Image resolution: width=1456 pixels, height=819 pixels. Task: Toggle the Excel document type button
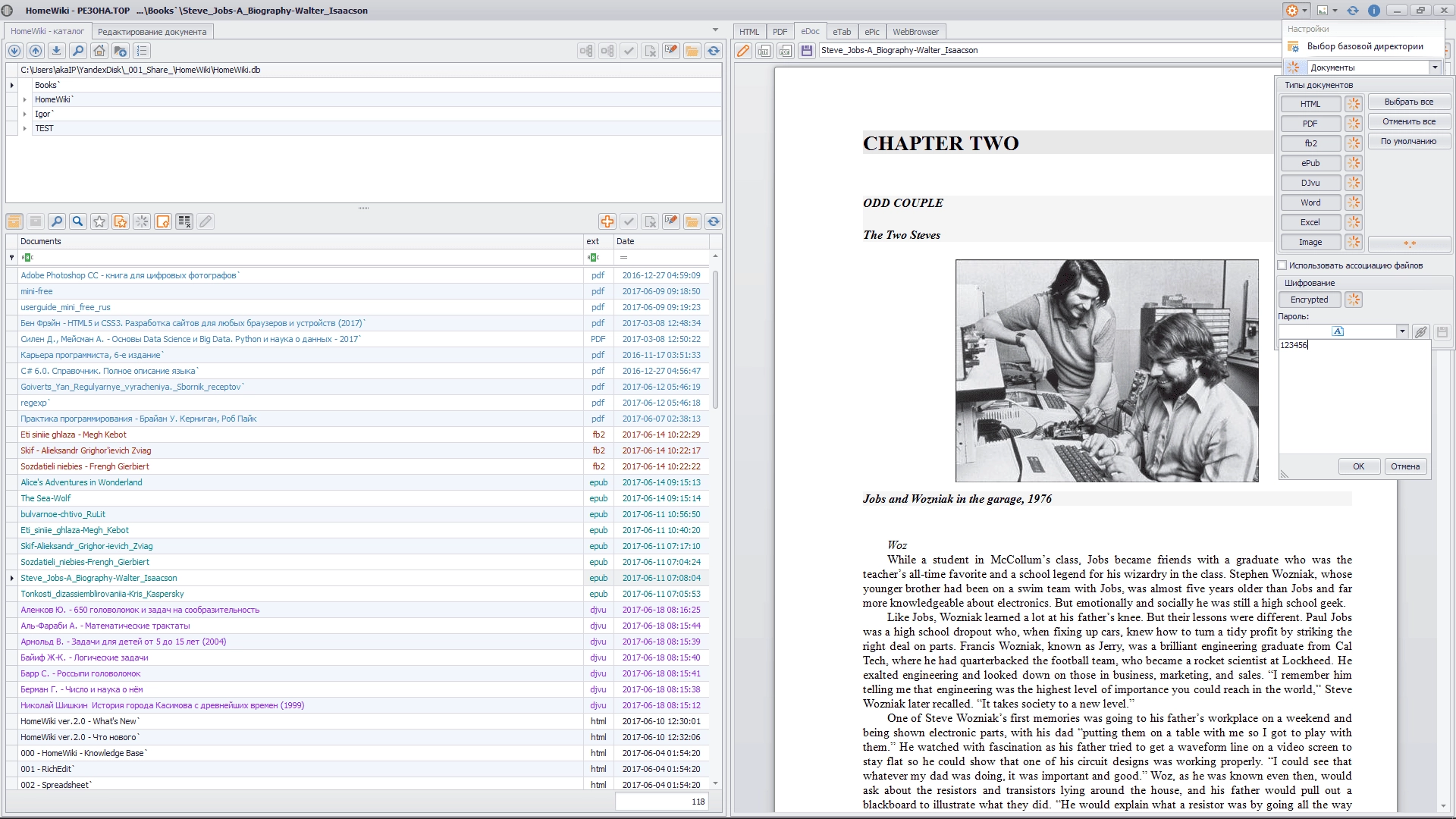click(x=1310, y=222)
